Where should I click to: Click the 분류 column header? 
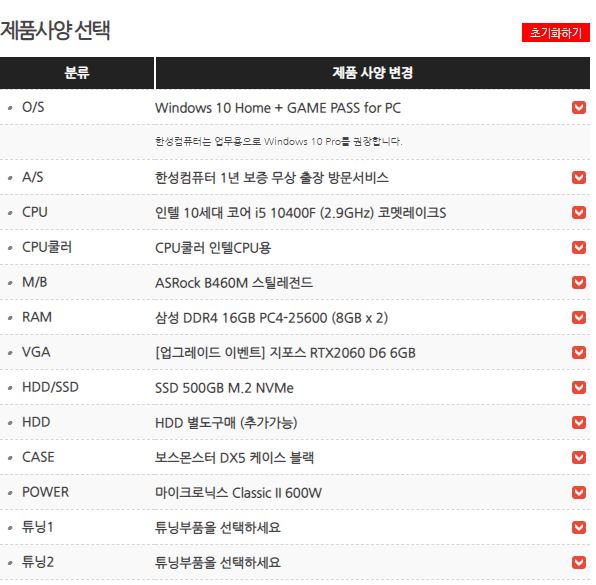pos(77,73)
